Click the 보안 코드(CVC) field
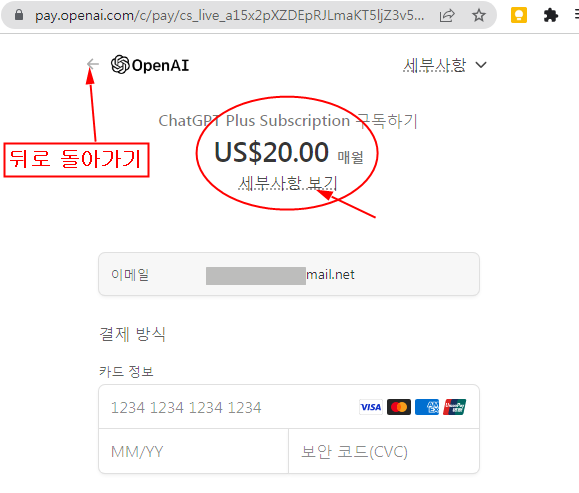Screen dimensions: 579x493 tap(384, 451)
